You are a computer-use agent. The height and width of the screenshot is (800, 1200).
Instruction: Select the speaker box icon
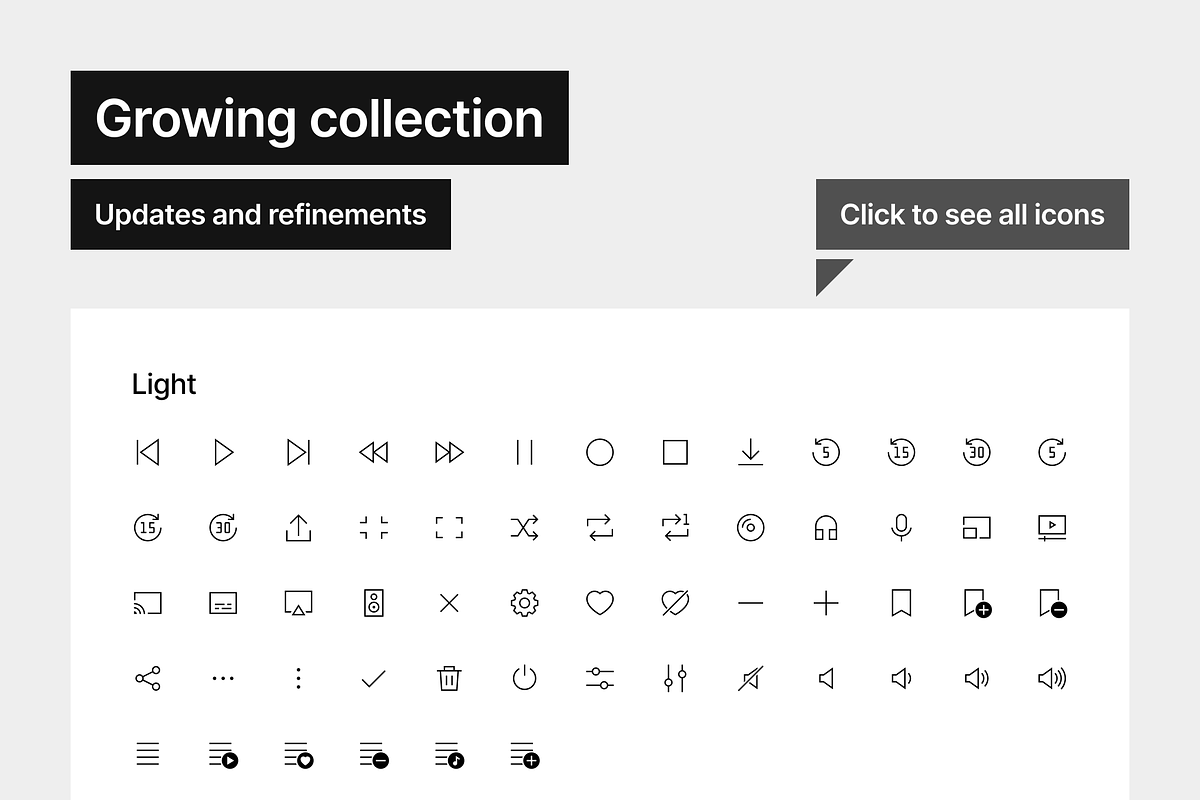(374, 603)
